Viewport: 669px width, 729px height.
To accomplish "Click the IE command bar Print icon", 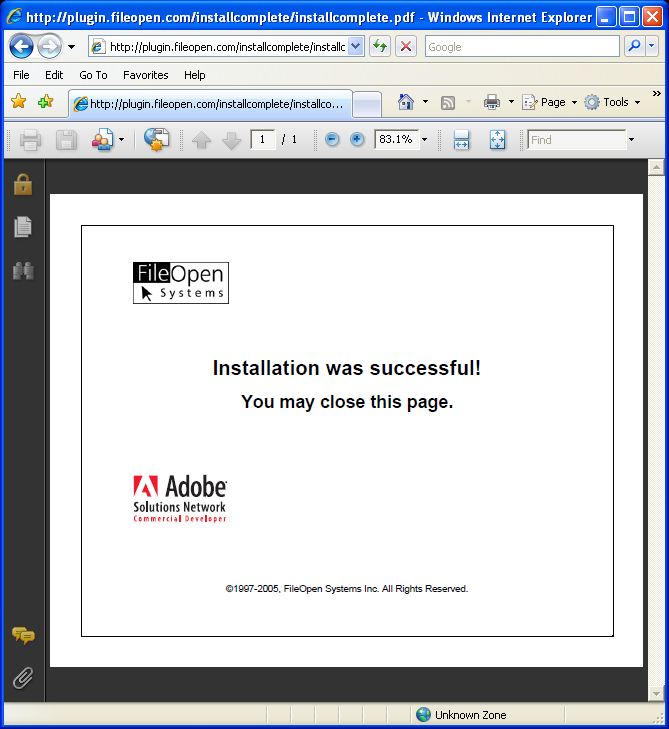I will [x=492, y=102].
